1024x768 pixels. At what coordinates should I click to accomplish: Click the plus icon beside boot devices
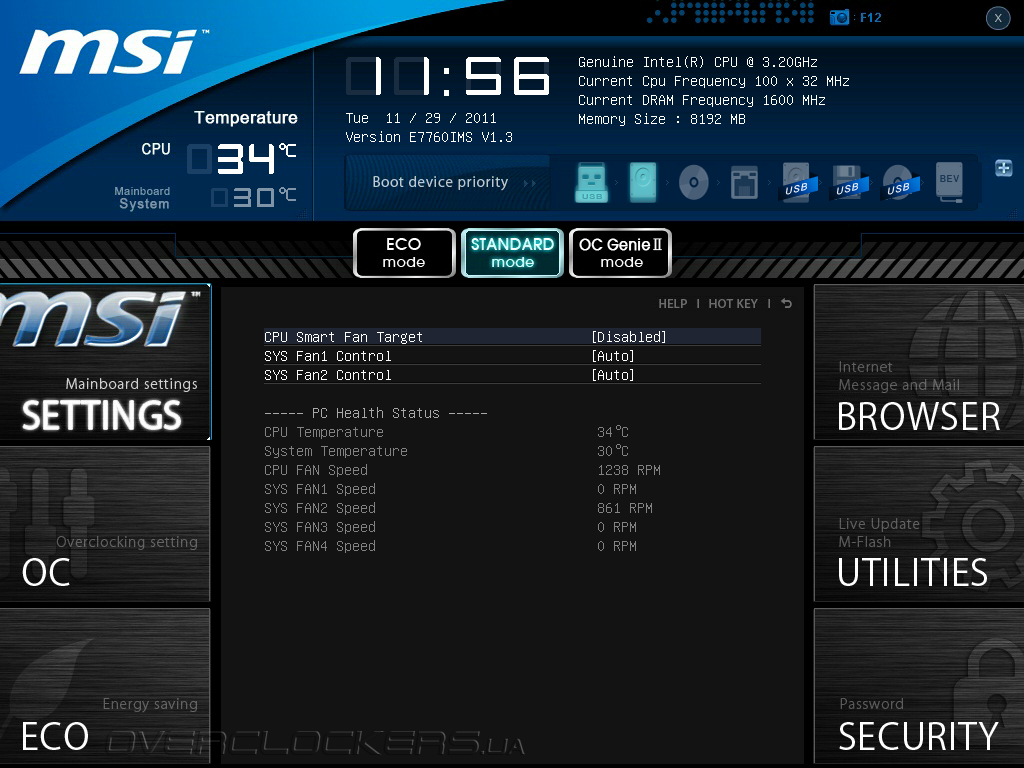point(1004,168)
